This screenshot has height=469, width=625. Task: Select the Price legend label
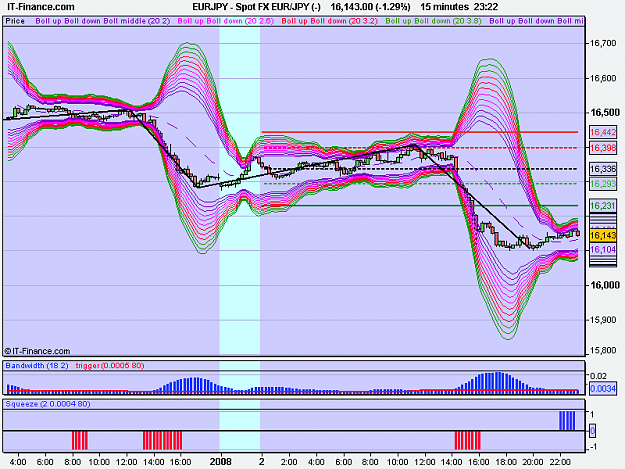click(x=15, y=21)
